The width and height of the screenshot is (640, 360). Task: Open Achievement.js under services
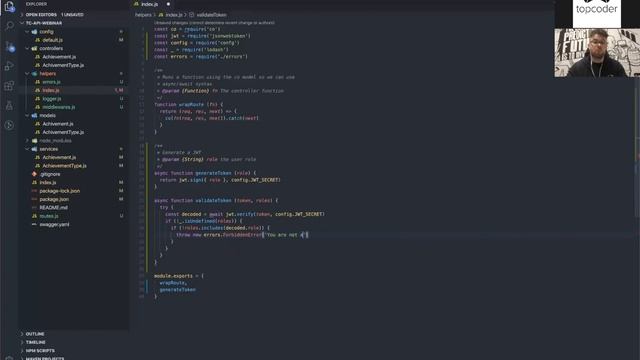click(x=59, y=157)
